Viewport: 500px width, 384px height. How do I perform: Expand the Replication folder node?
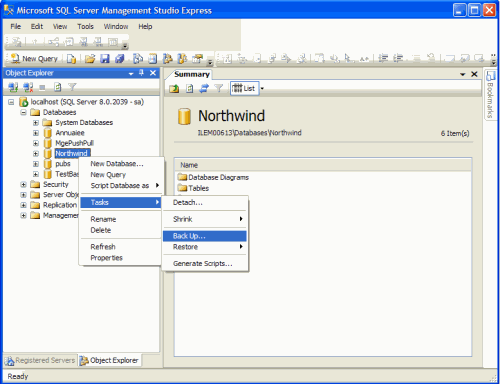[x=23, y=205]
